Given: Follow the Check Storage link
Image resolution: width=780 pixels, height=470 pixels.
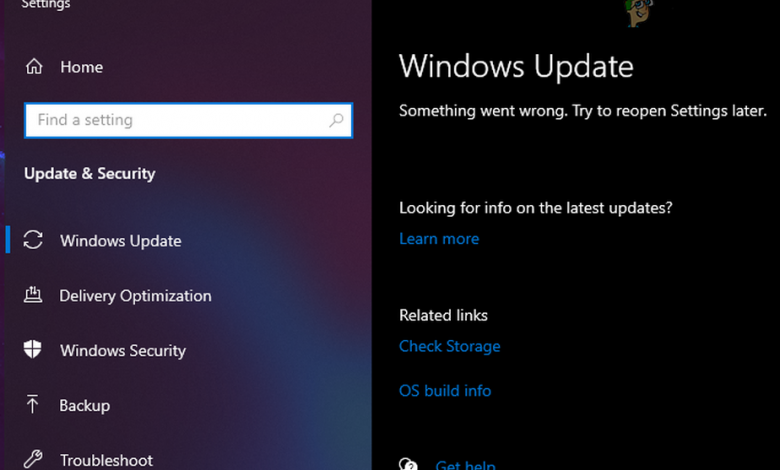Looking at the screenshot, I should click(449, 347).
